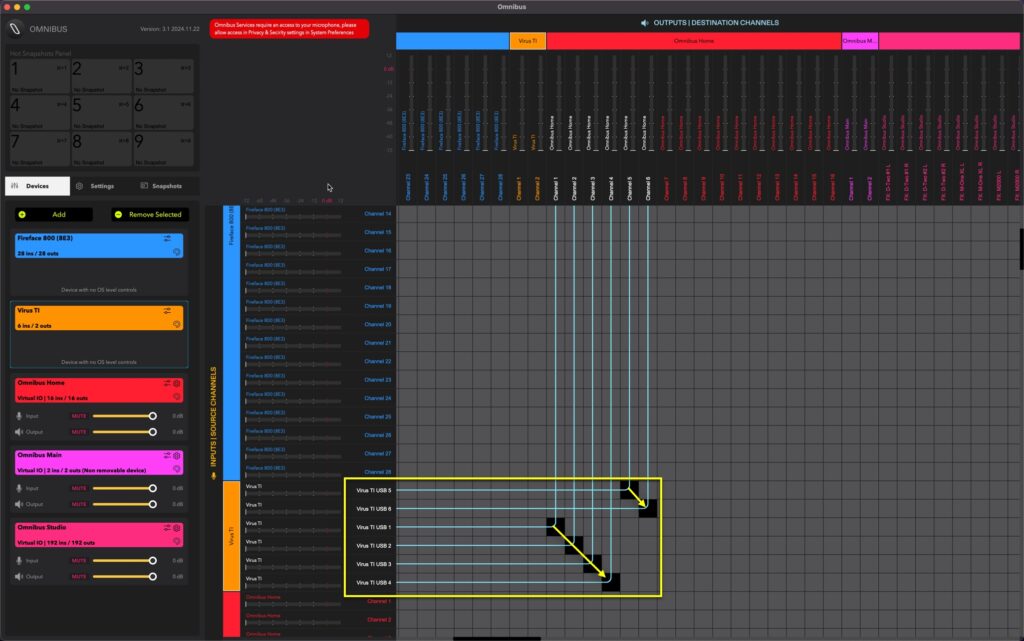Mute the Omnibus Main output channel
This screenshot has height=641, width=1024.
pyautogui.click(x=80, y=502)
